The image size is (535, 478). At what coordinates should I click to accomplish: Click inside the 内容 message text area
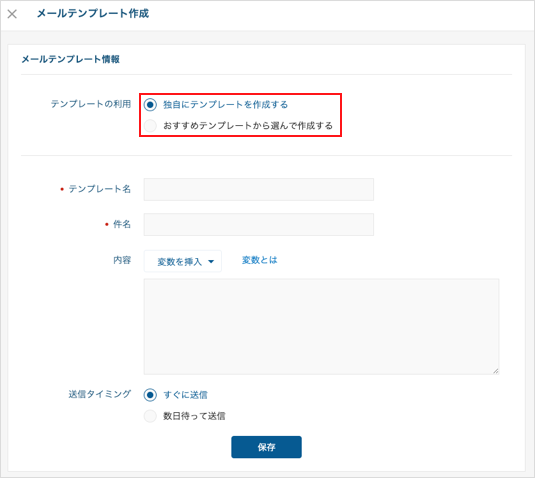[321, 327]
